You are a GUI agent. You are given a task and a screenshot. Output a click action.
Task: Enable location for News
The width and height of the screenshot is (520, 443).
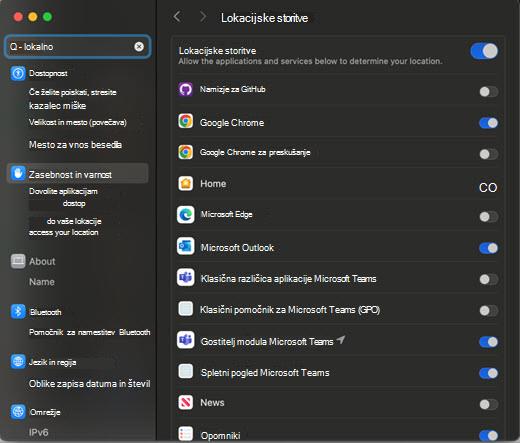pos(489,404)
